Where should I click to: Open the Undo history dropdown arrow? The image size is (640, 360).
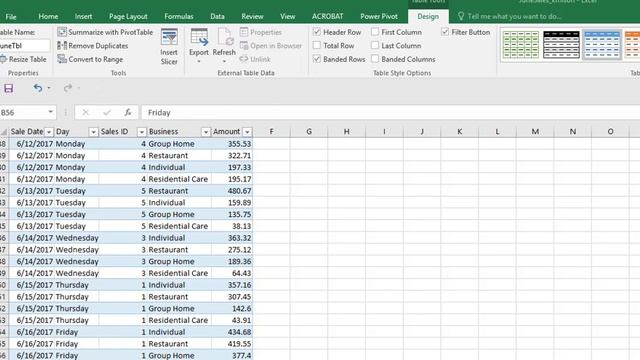pos(49,88)
